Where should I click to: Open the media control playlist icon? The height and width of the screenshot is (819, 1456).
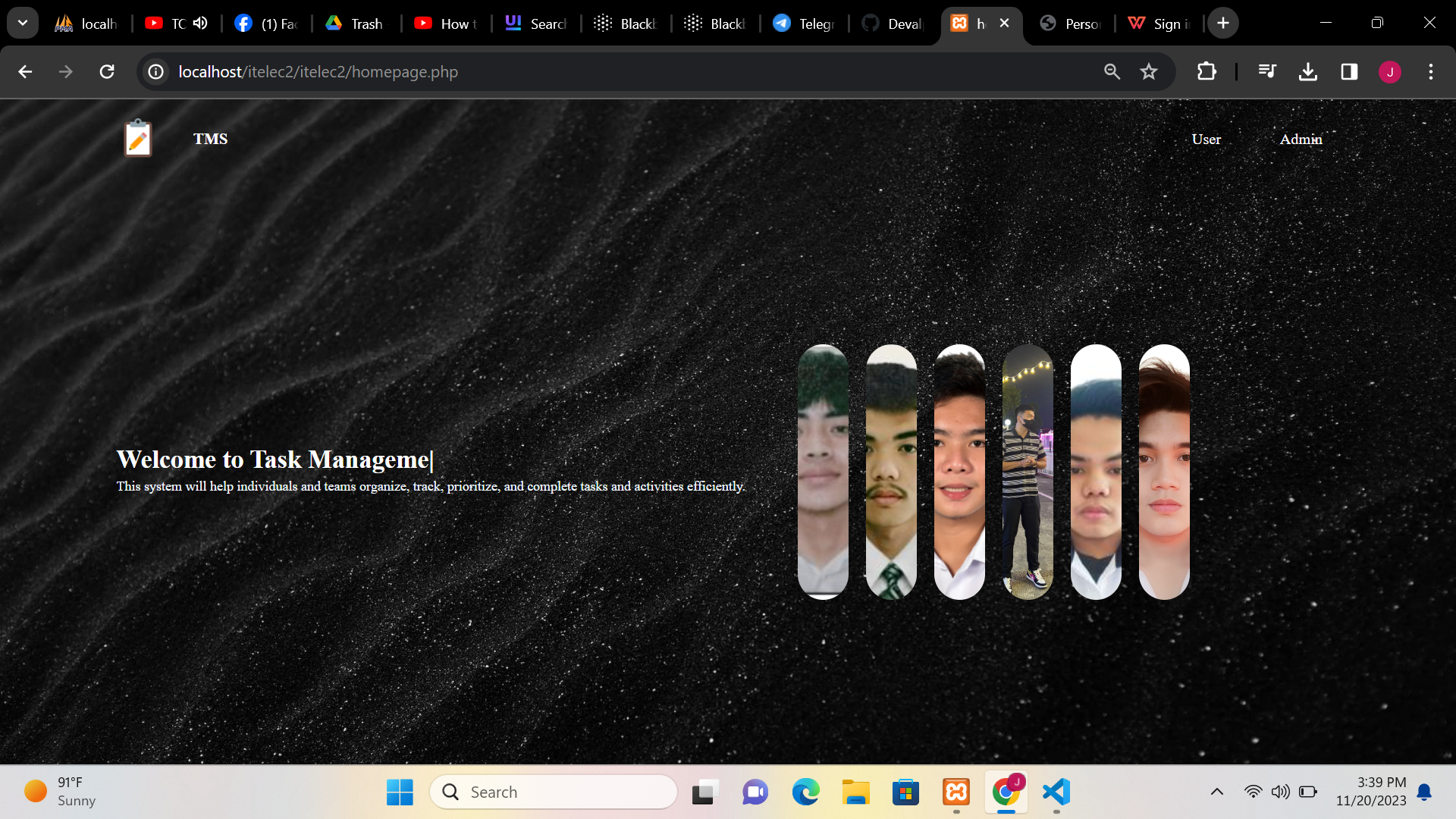[x=1267, y=72]
